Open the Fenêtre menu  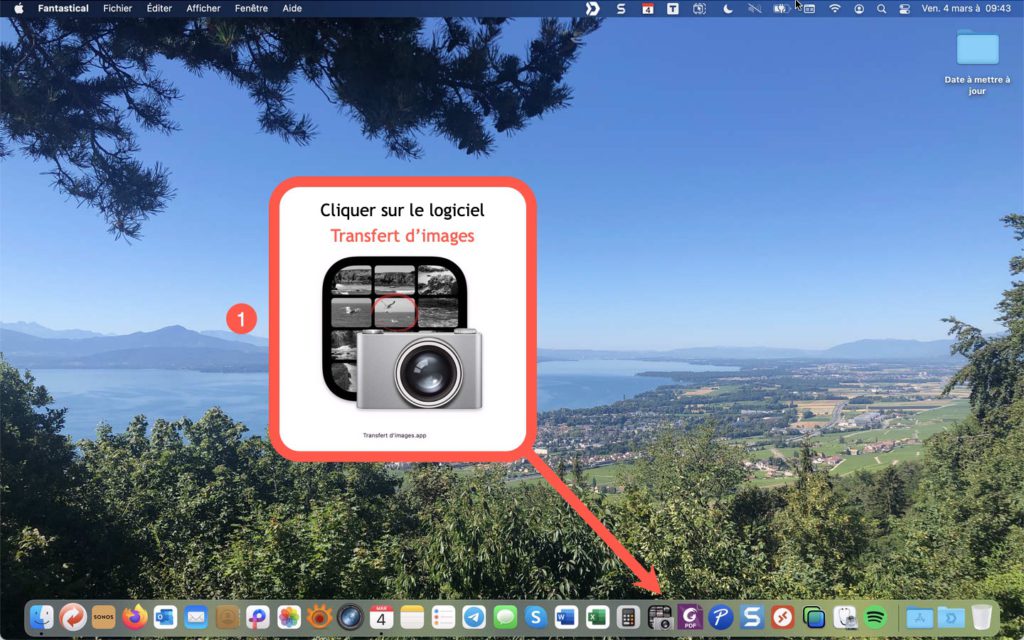251,8
